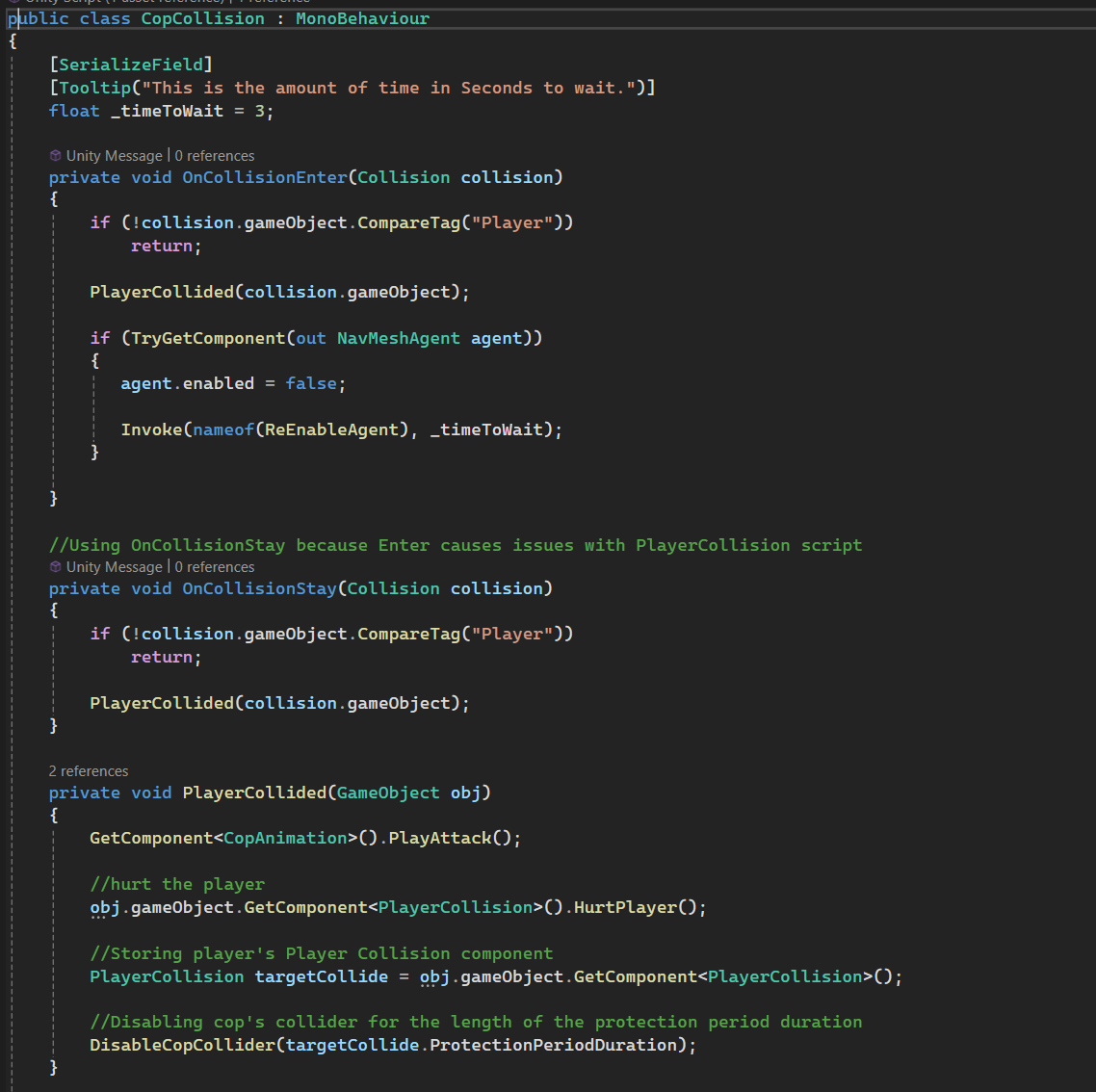Click the DisableCopCollider method call
The height and width of the screenshot is (1092, 1096).
pos(182,1045)
